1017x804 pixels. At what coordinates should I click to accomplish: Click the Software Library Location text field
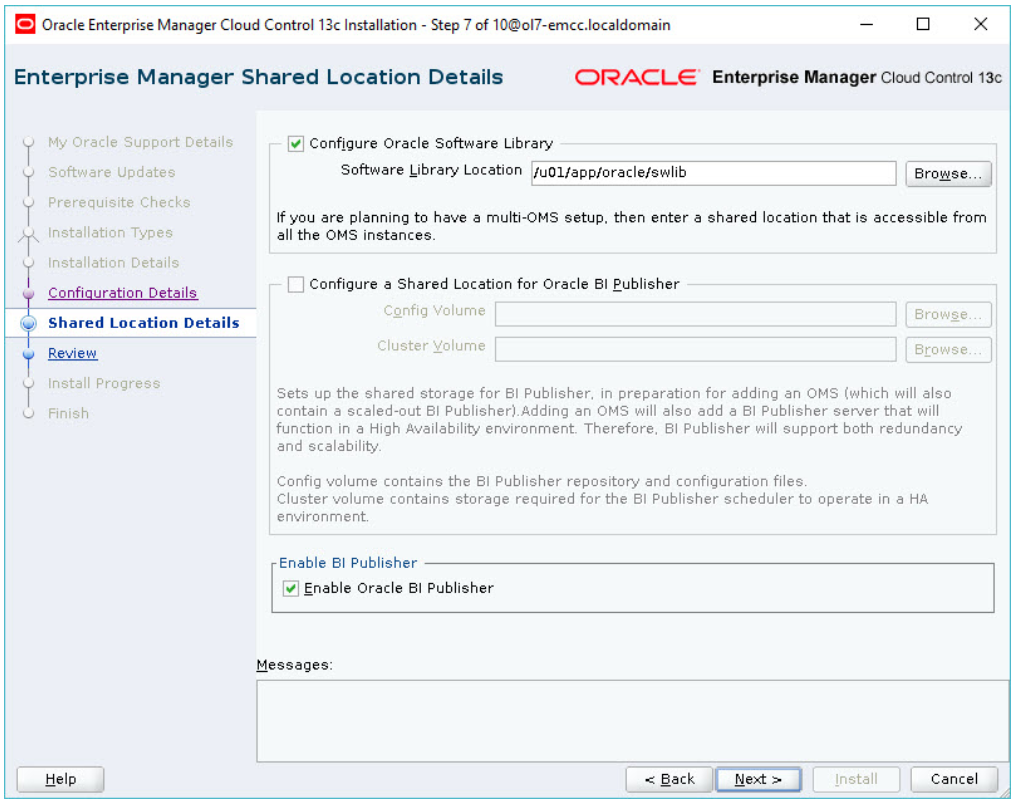point(713,173)
